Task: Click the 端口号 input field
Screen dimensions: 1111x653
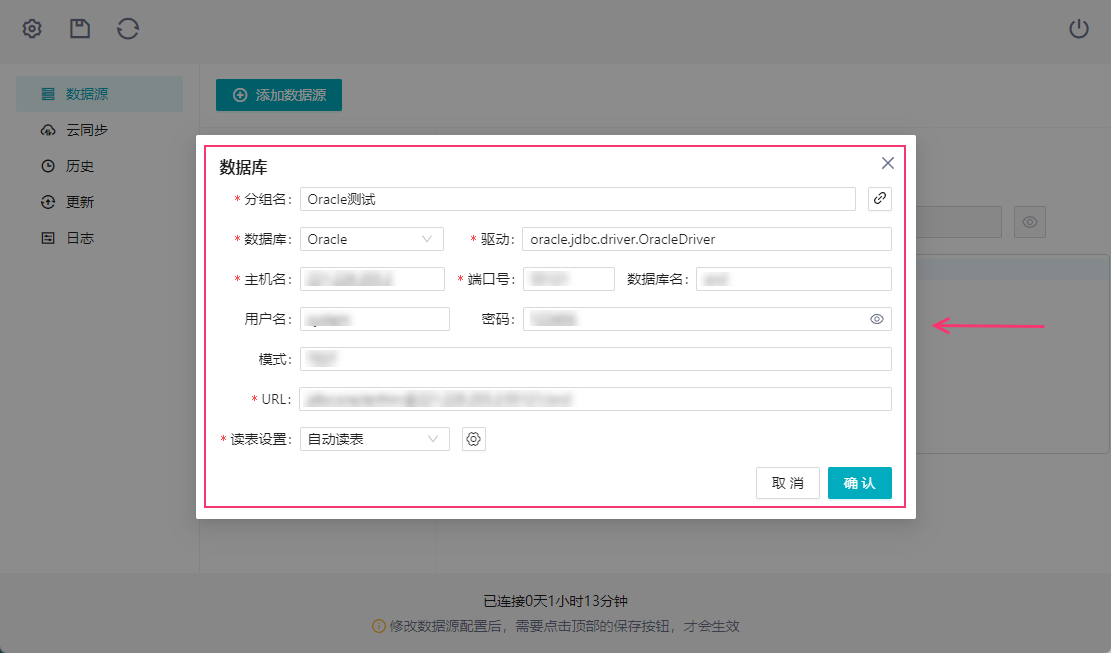Action: pos(568,279)
